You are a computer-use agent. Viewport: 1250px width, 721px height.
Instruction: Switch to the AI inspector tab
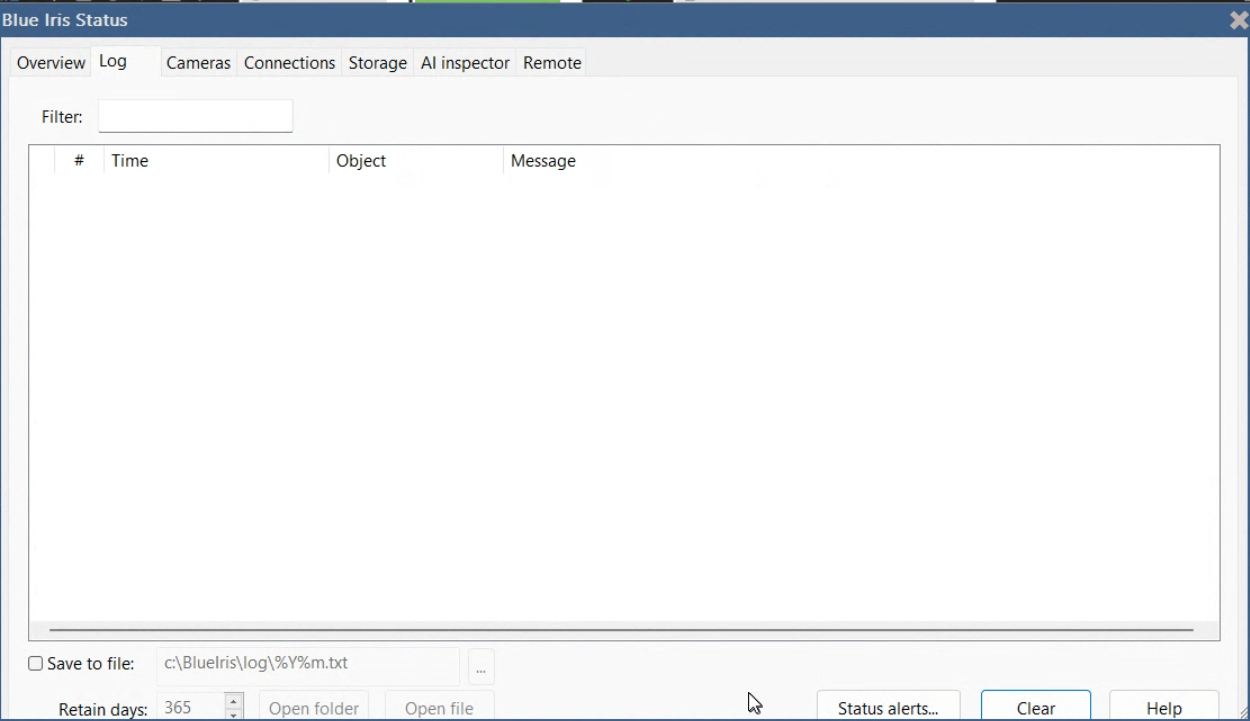click(x=465, y=63)
